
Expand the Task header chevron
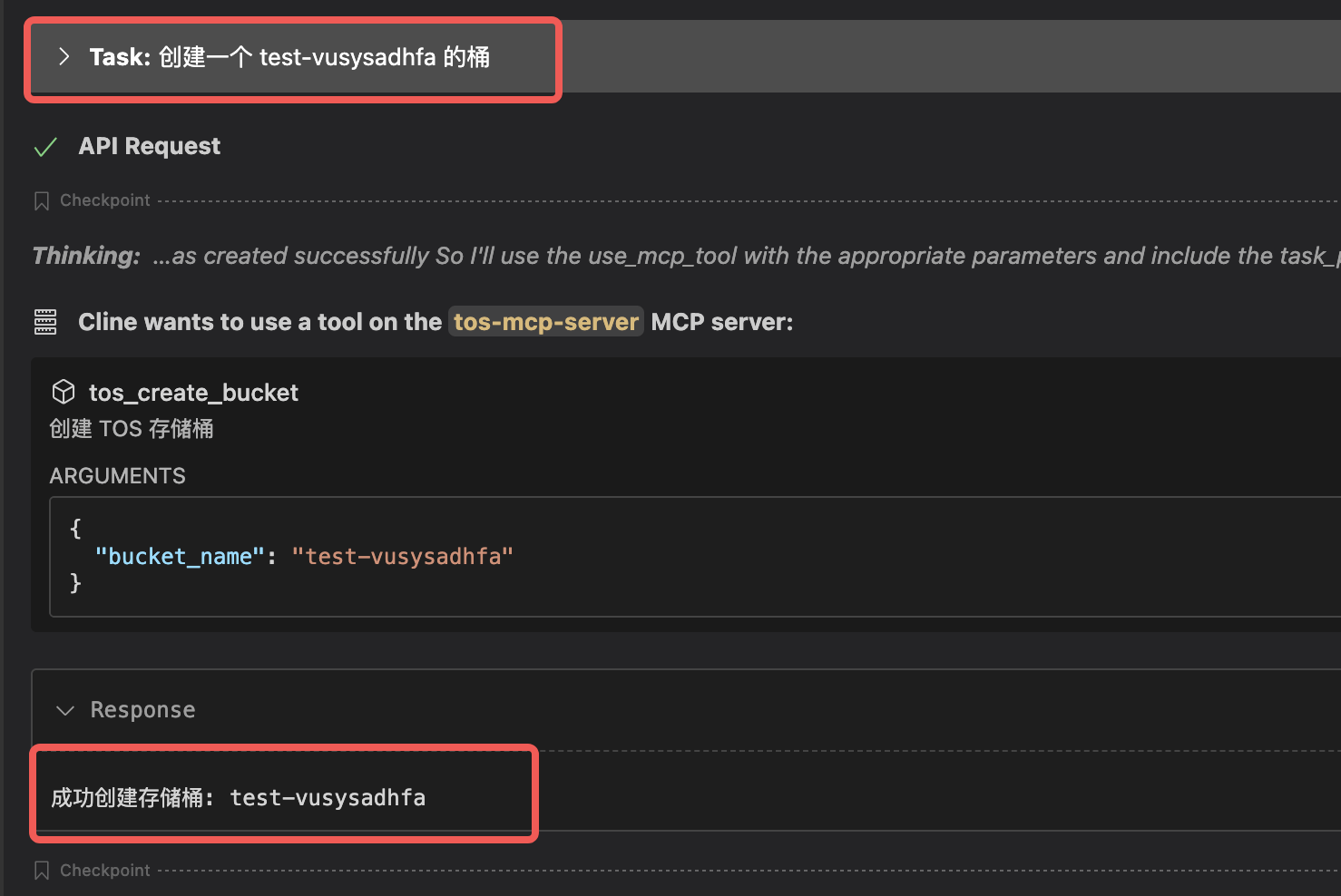point(64,57)
